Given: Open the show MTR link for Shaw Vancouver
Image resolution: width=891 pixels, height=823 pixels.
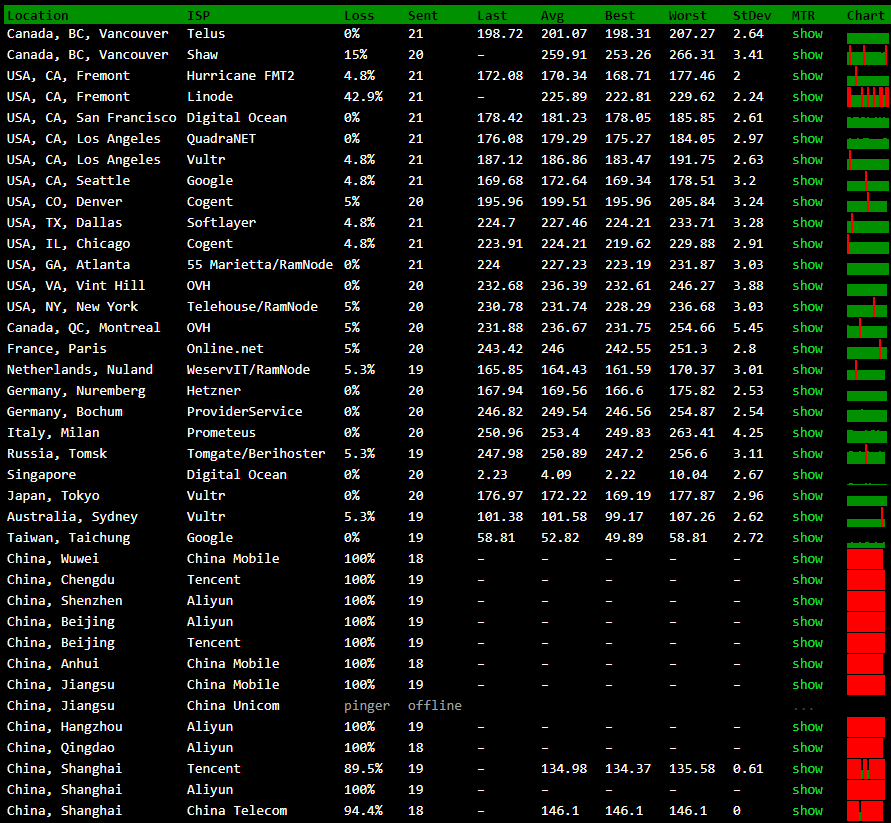Looking at the screenshot, I should point(807,55).
